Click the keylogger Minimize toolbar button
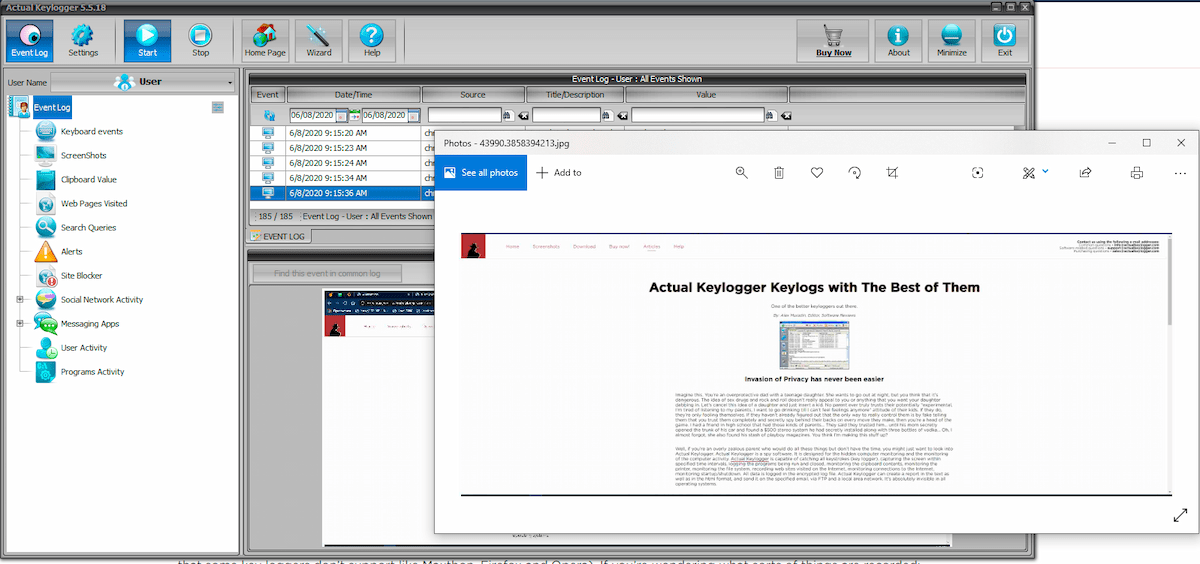 (x=952, y=41)
